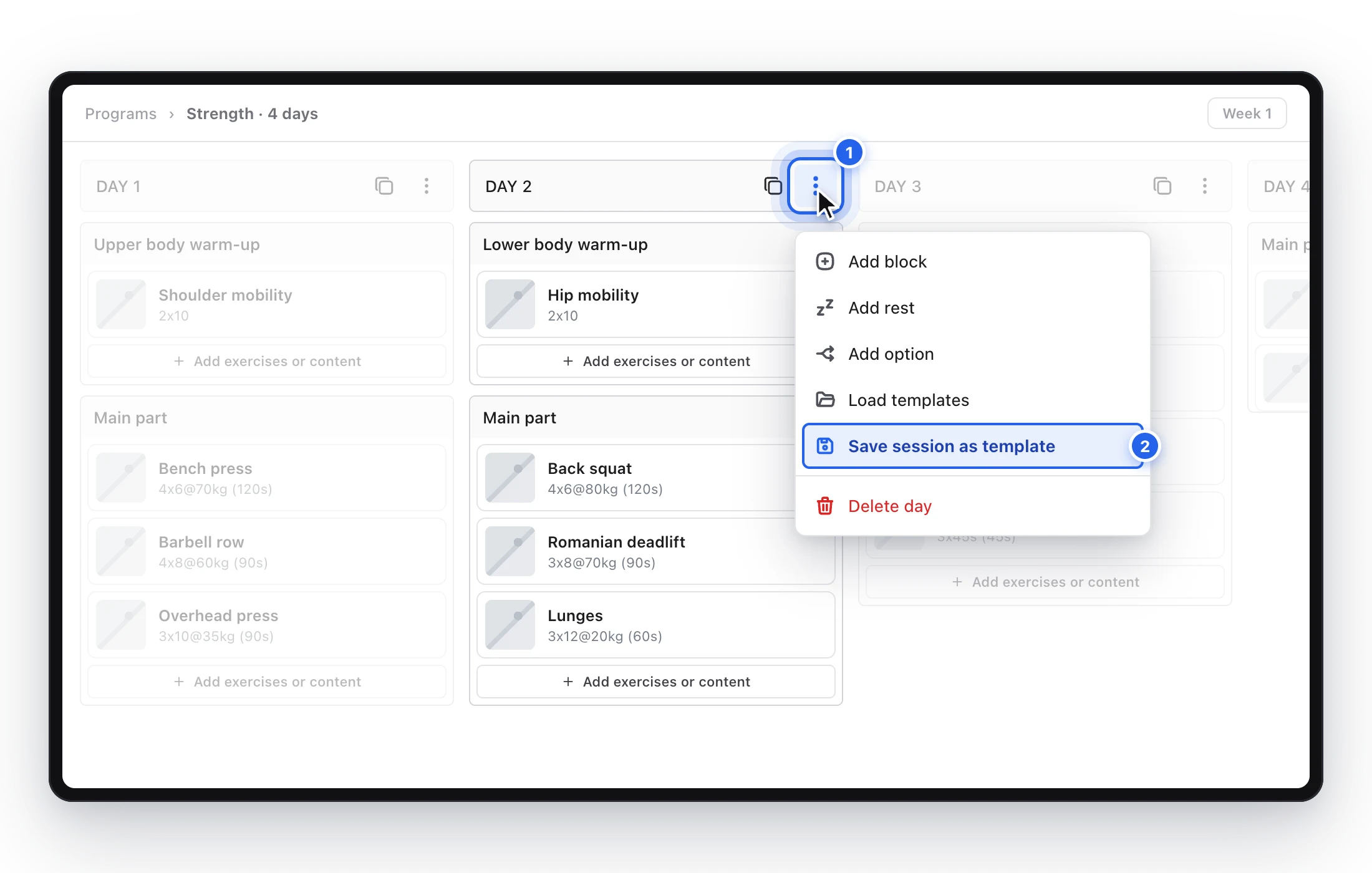The width and height of the screenshot is (1372, 873).
Task: Add exercises to Day 1 Main part
Action: tap(267, 682)
